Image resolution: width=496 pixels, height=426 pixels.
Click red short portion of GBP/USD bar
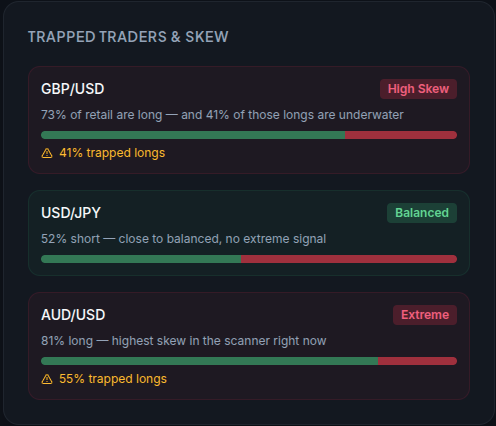pyautogui.click(x=401, y=135)
